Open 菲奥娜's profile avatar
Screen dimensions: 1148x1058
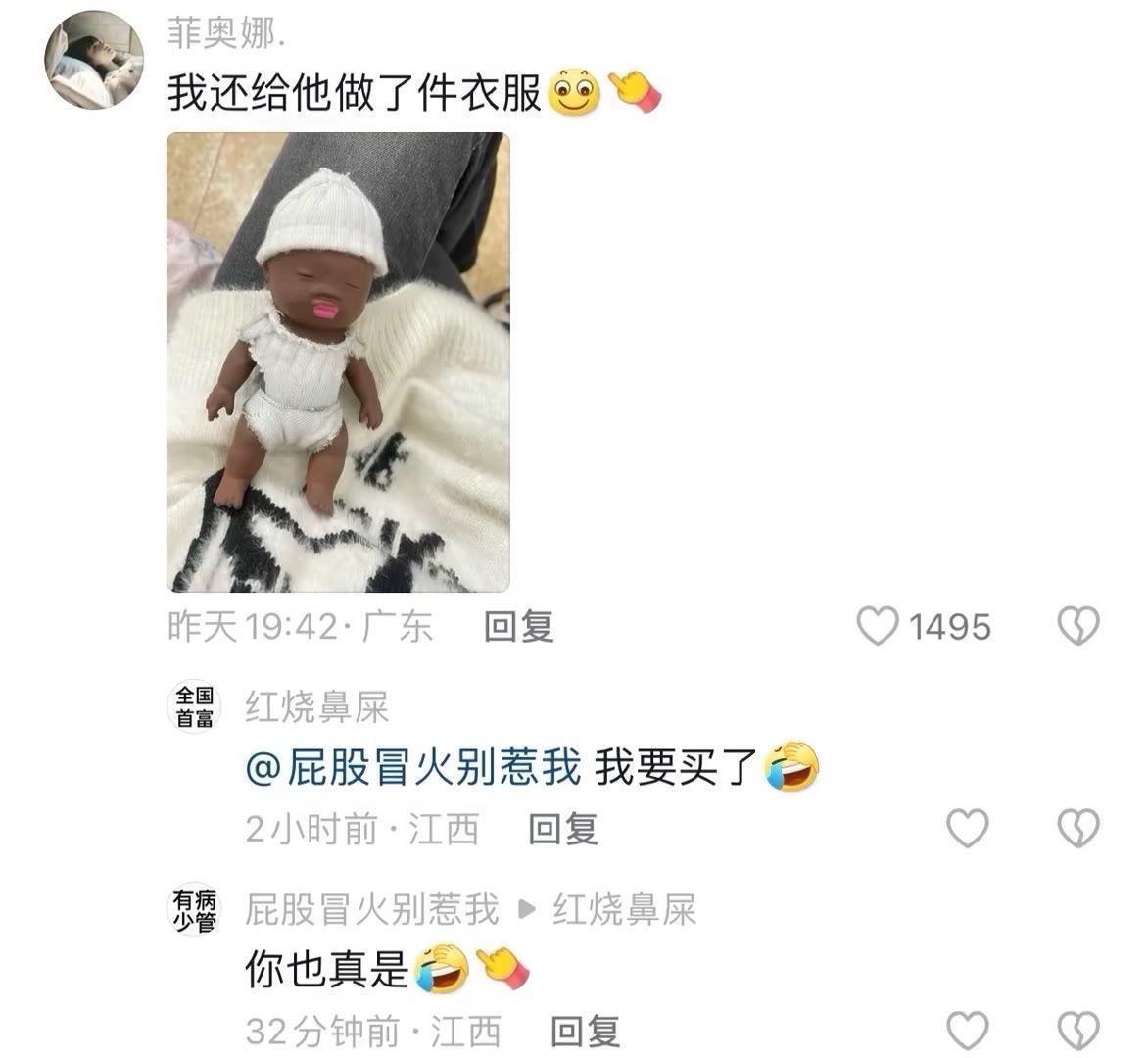point(94,60)
